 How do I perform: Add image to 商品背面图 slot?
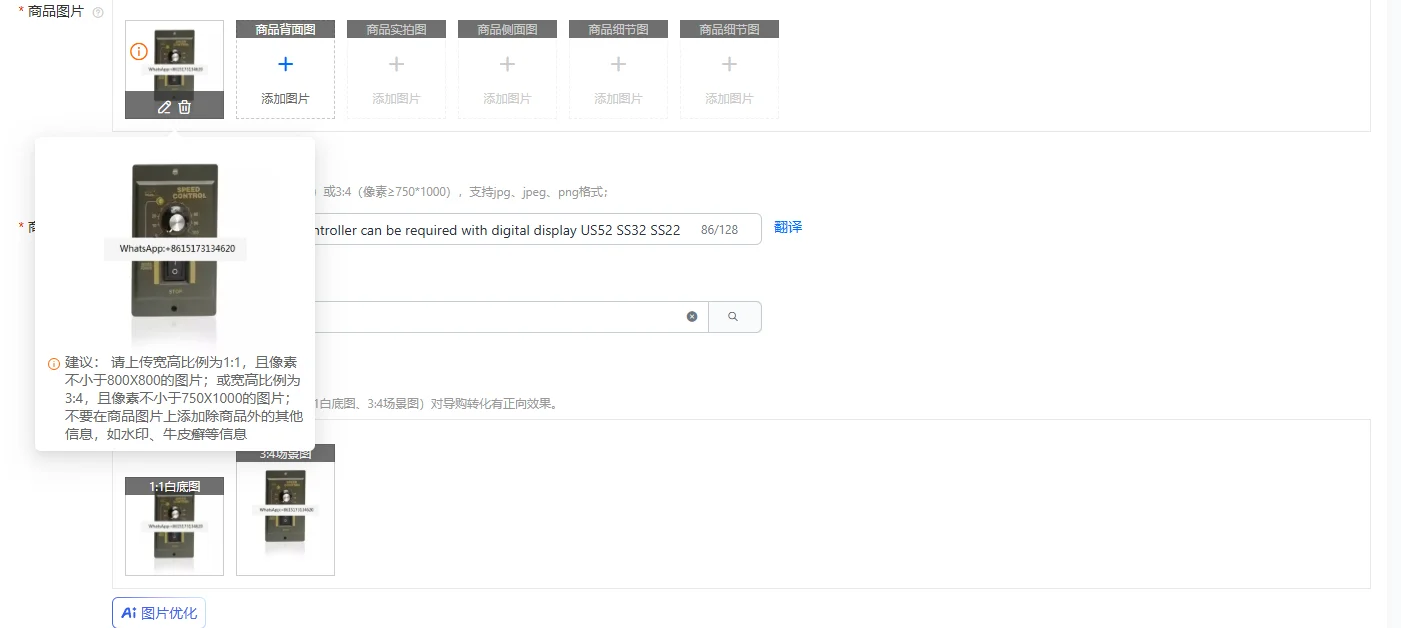click(x=285, y=69)
